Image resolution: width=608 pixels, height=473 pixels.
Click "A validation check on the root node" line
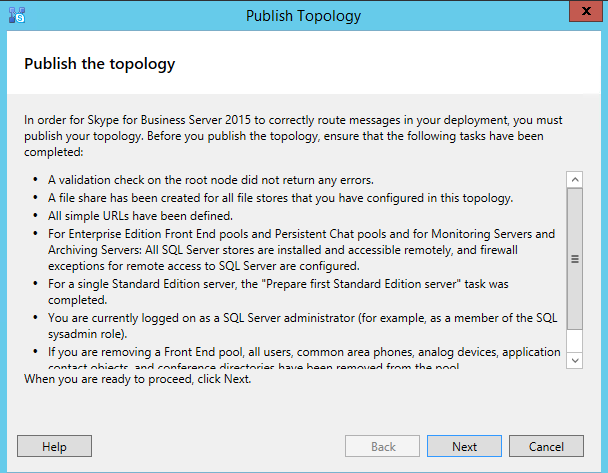(211, 180)
